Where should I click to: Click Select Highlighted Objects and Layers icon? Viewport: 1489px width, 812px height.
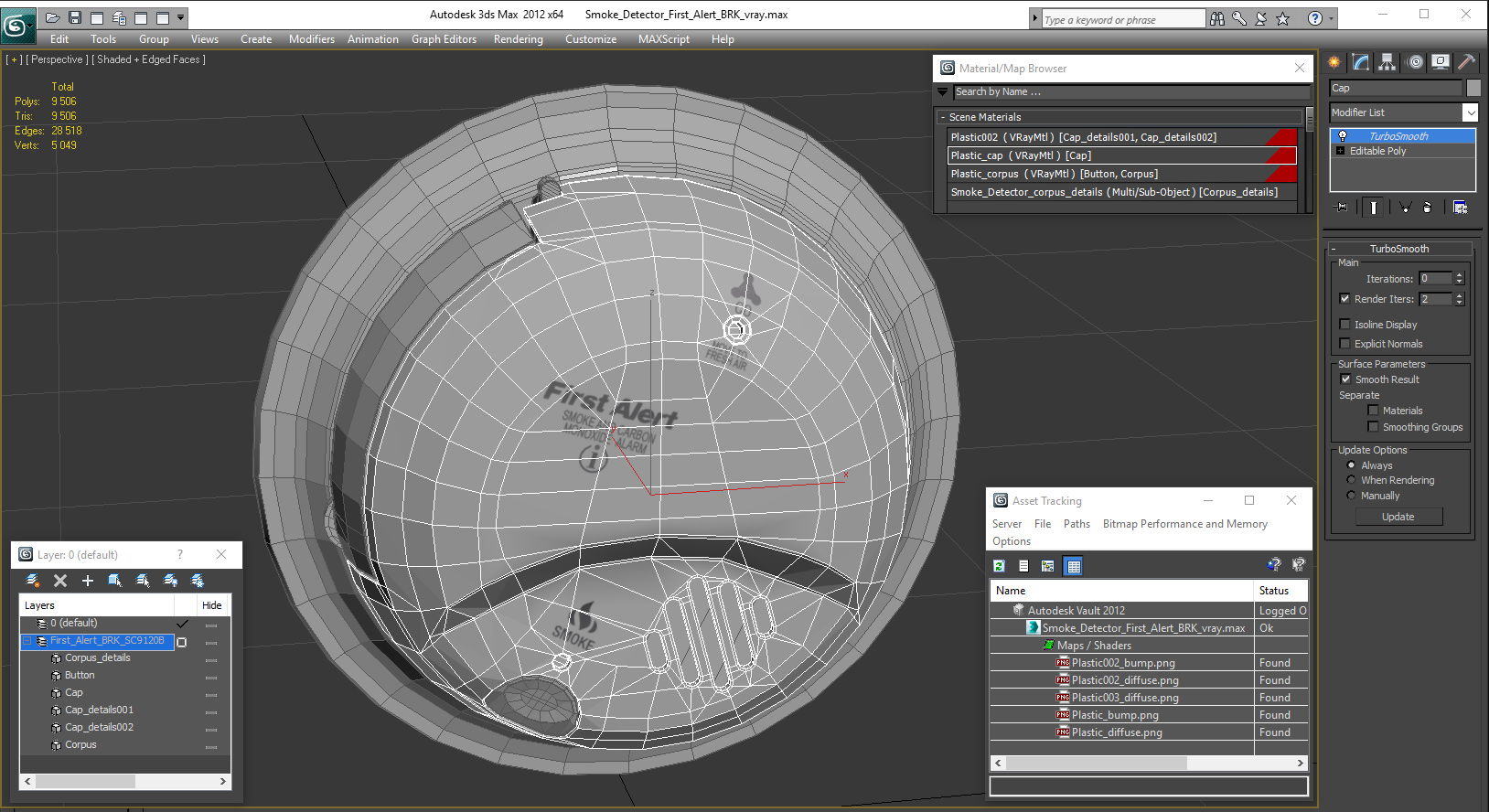(x=115, y=581)
